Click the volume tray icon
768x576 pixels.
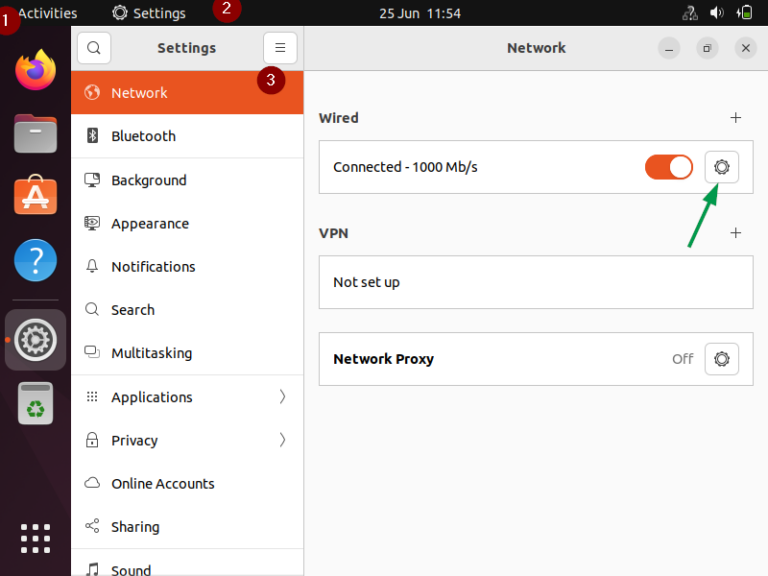717,13
